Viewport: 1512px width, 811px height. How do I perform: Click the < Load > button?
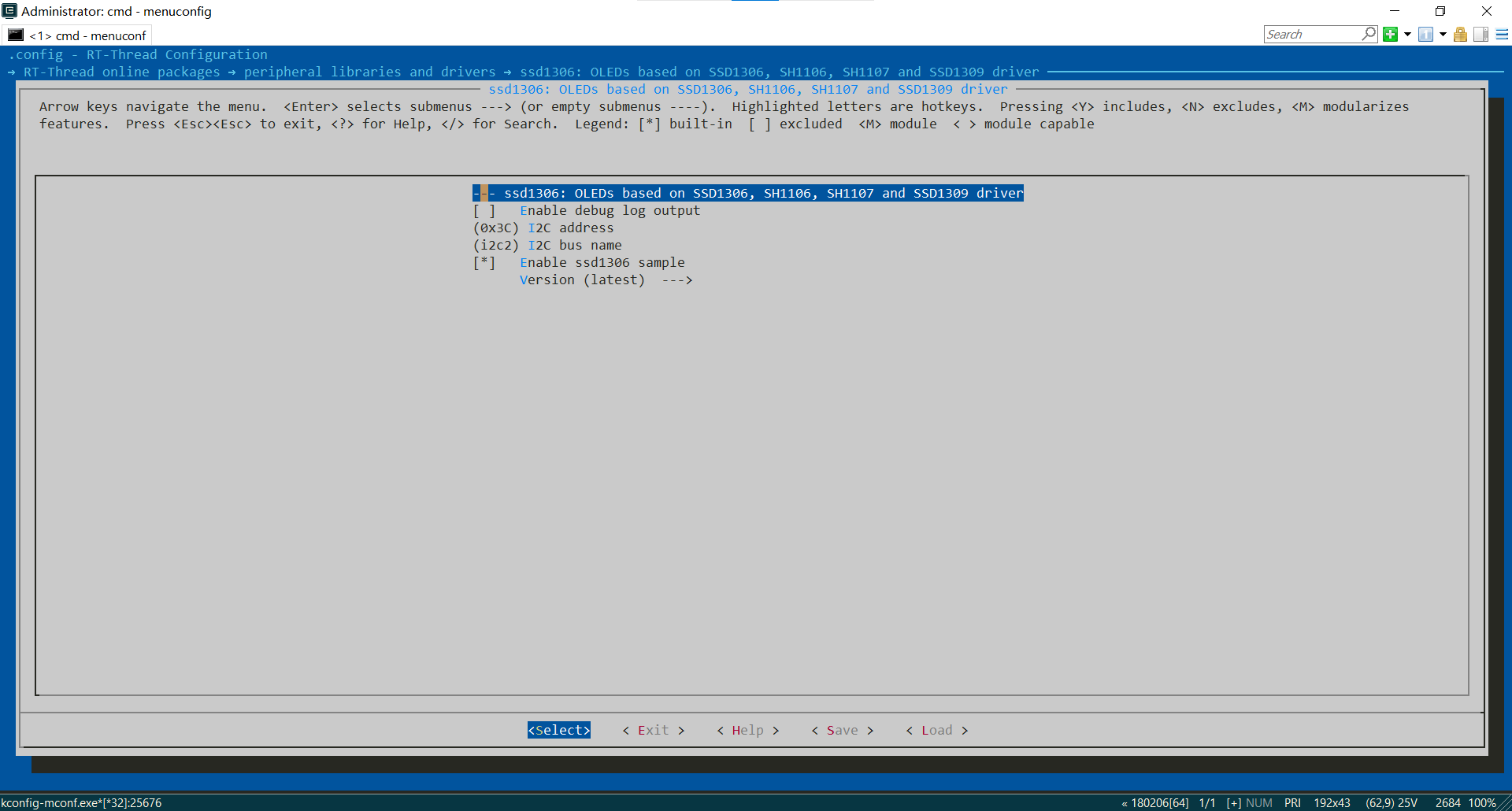click(x=937, y=731)
